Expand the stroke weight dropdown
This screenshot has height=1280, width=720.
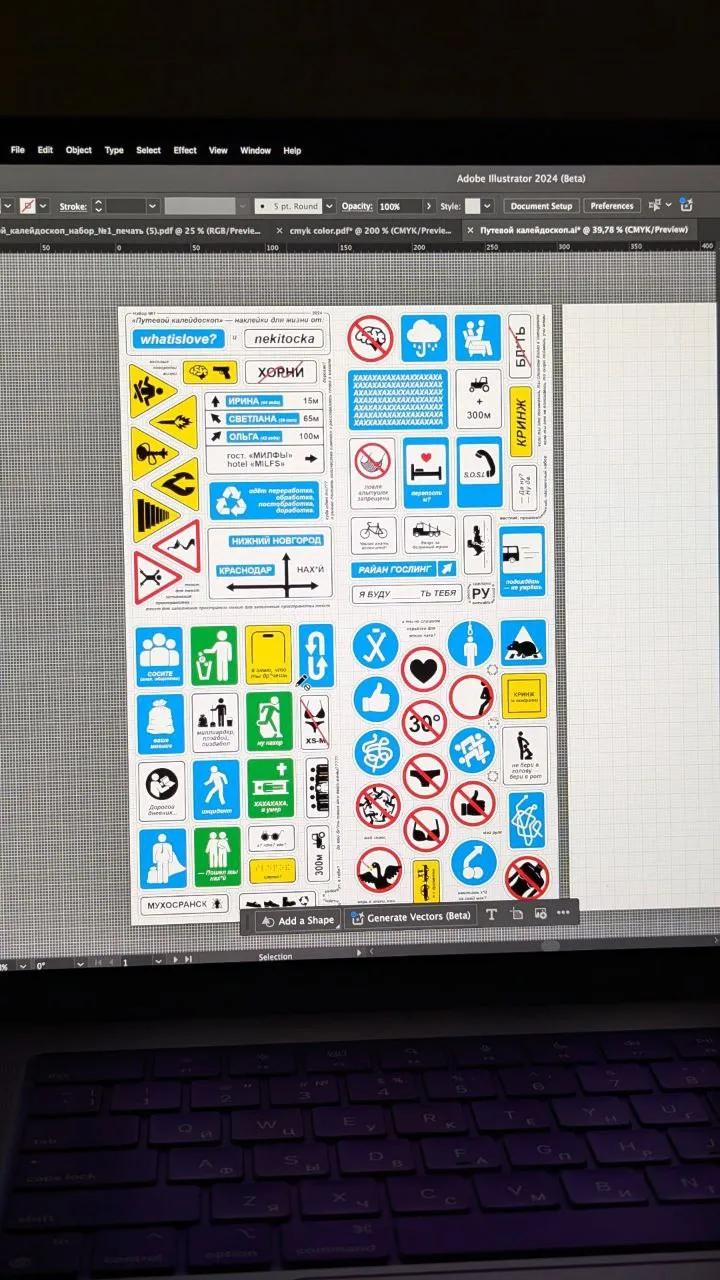tap(153, 206)
